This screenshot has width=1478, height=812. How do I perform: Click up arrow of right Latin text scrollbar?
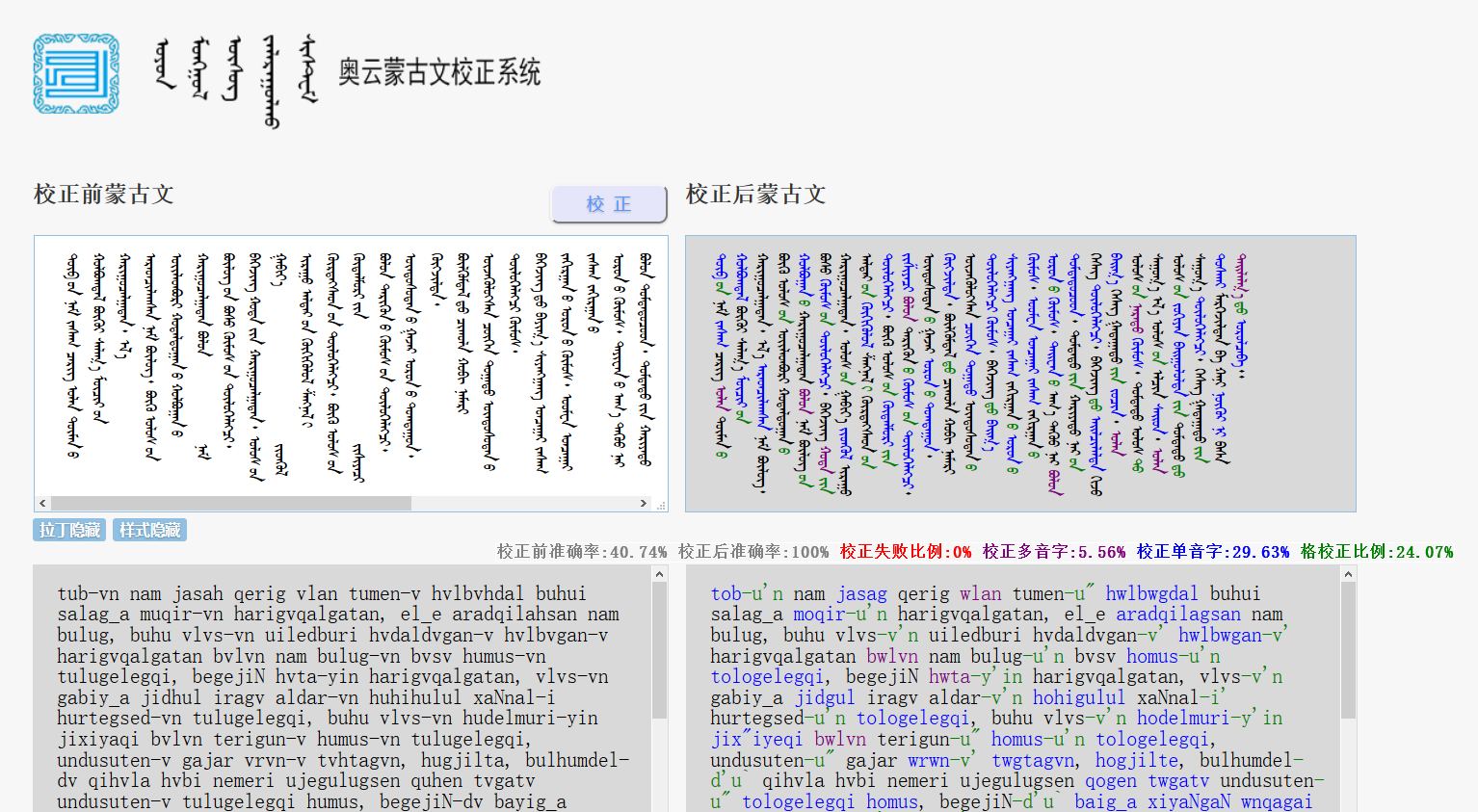pos(1348,575)
